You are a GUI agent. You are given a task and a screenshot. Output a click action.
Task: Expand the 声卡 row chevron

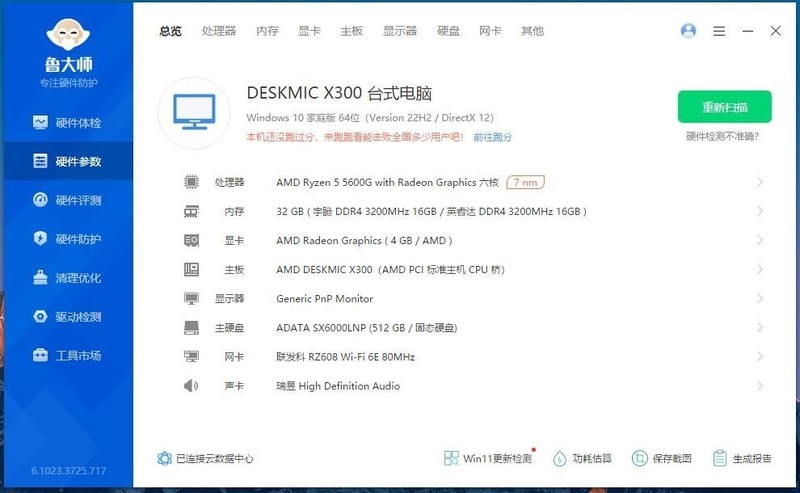(x=760, y=385)
